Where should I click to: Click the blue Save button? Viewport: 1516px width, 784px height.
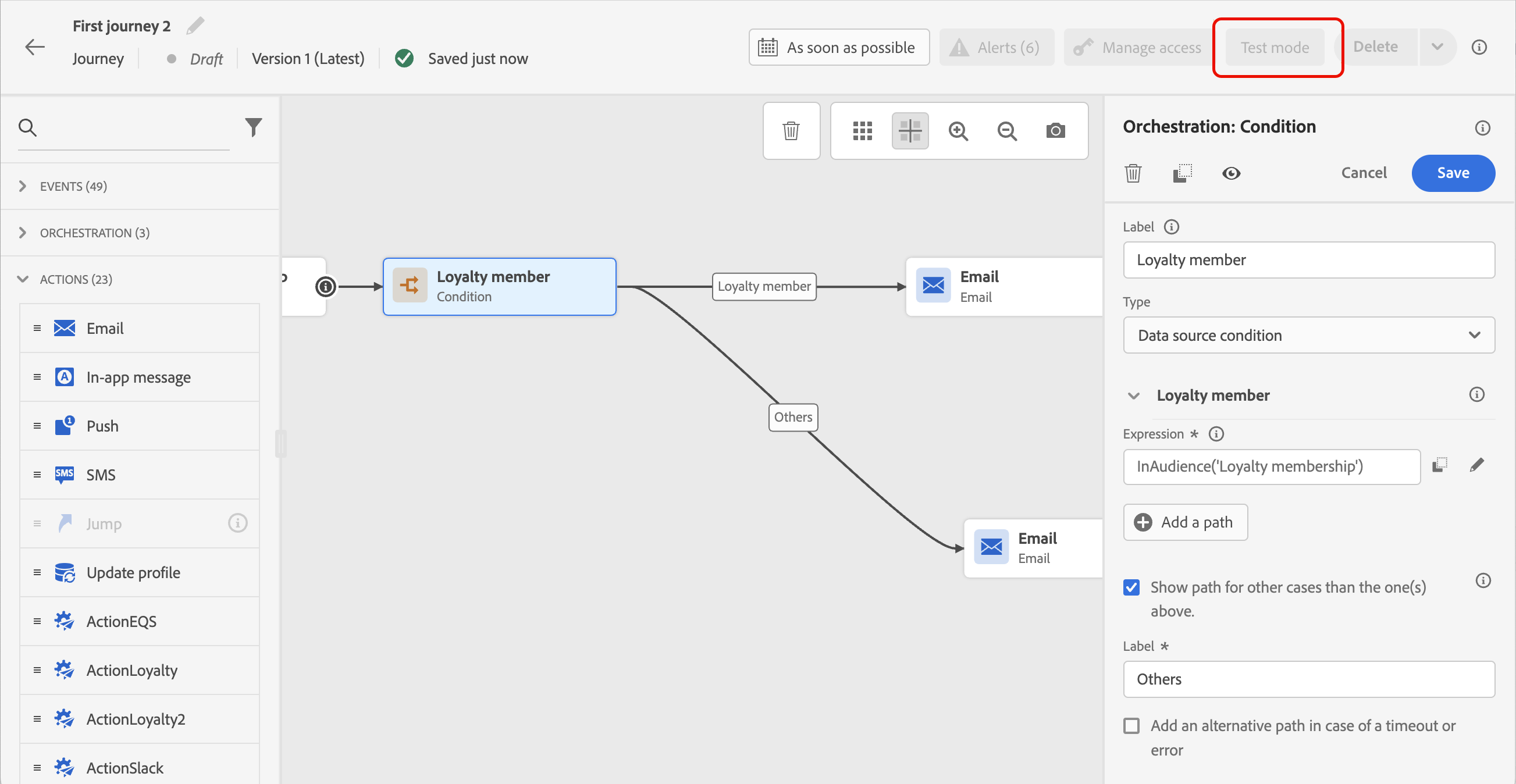point(1453,173)
